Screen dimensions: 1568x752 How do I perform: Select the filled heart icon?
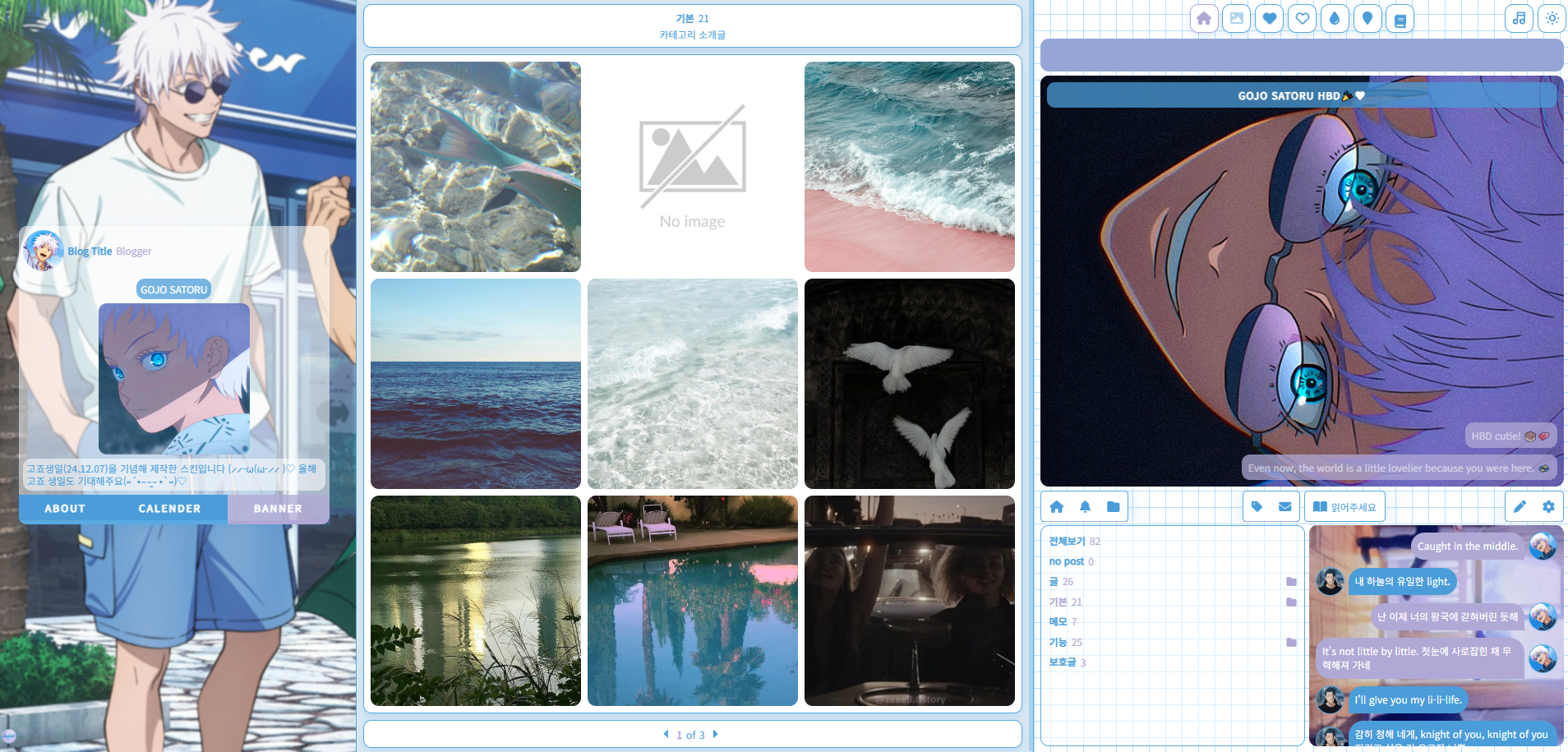[x=1270, y=18]
